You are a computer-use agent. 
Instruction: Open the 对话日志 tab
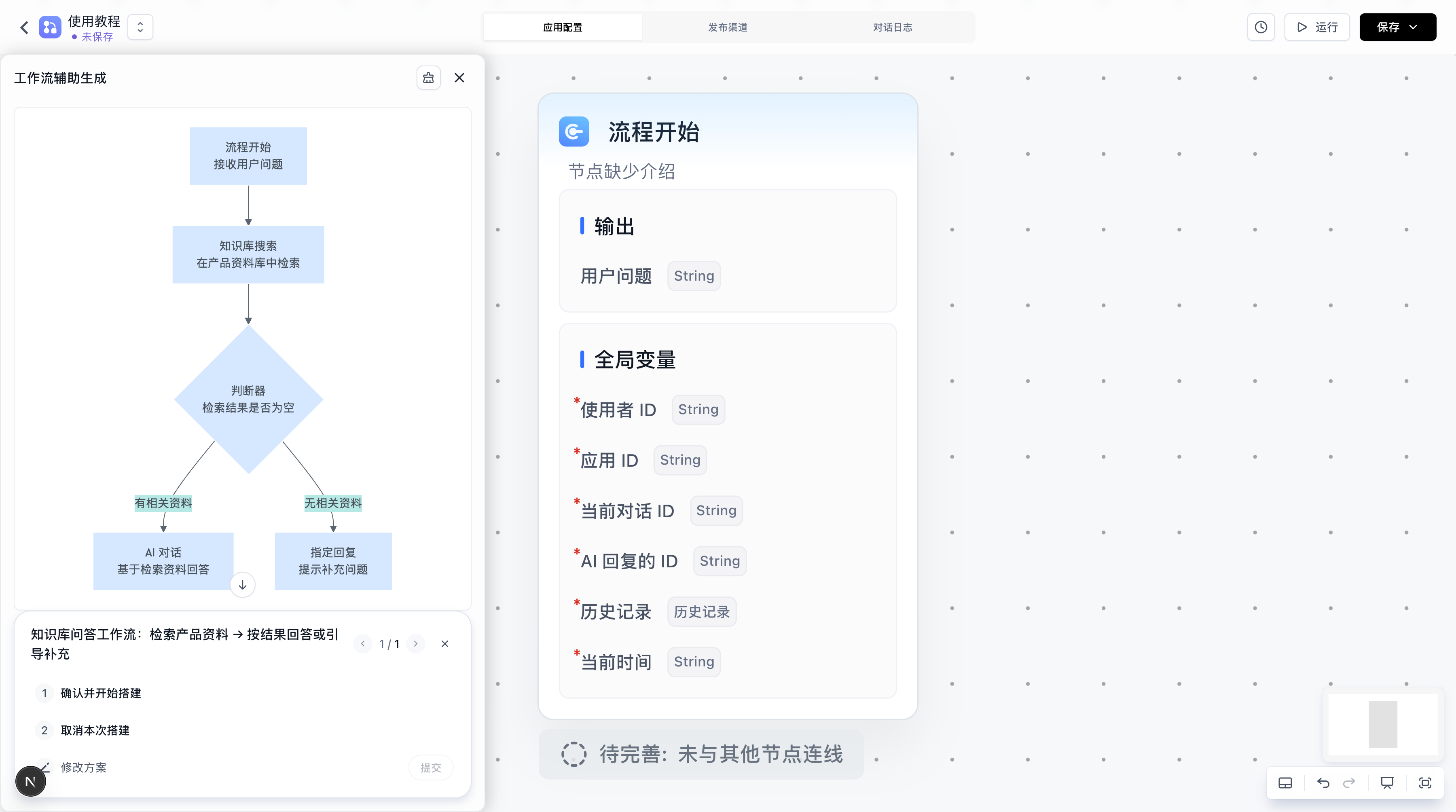point(893,27)
